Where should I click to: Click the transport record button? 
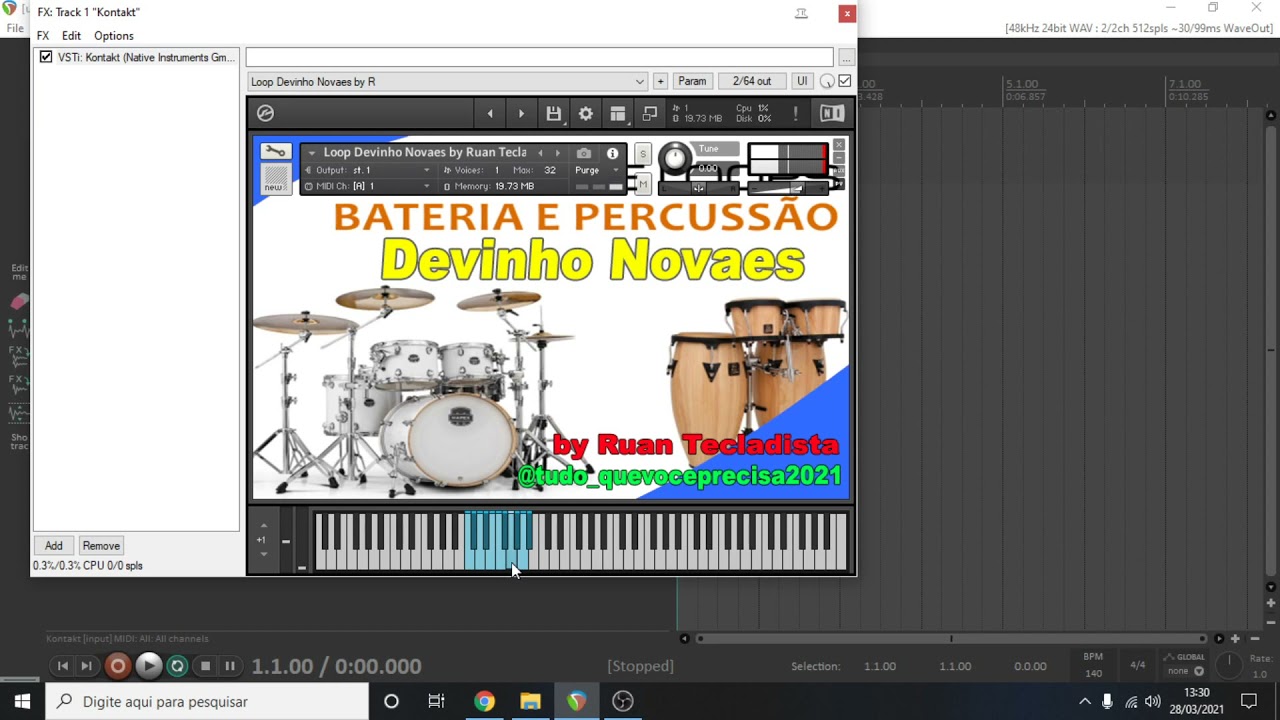(118, 666)
